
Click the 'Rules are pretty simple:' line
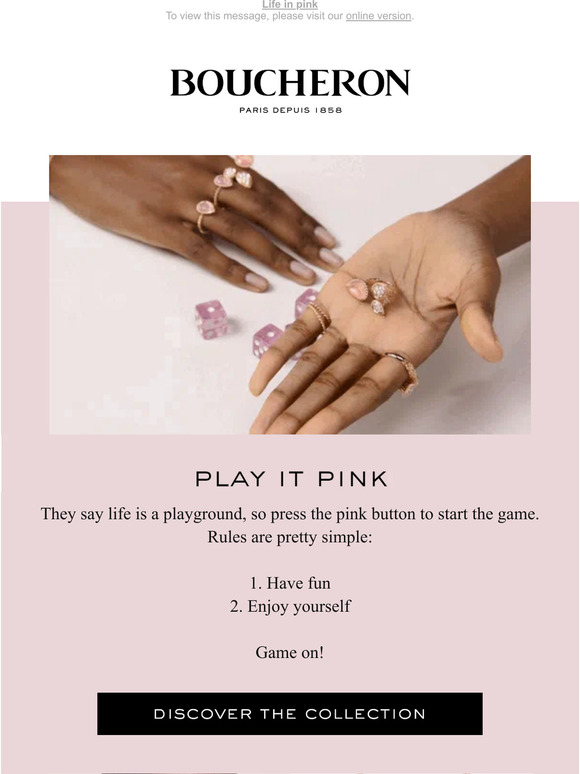pos(290,537)
